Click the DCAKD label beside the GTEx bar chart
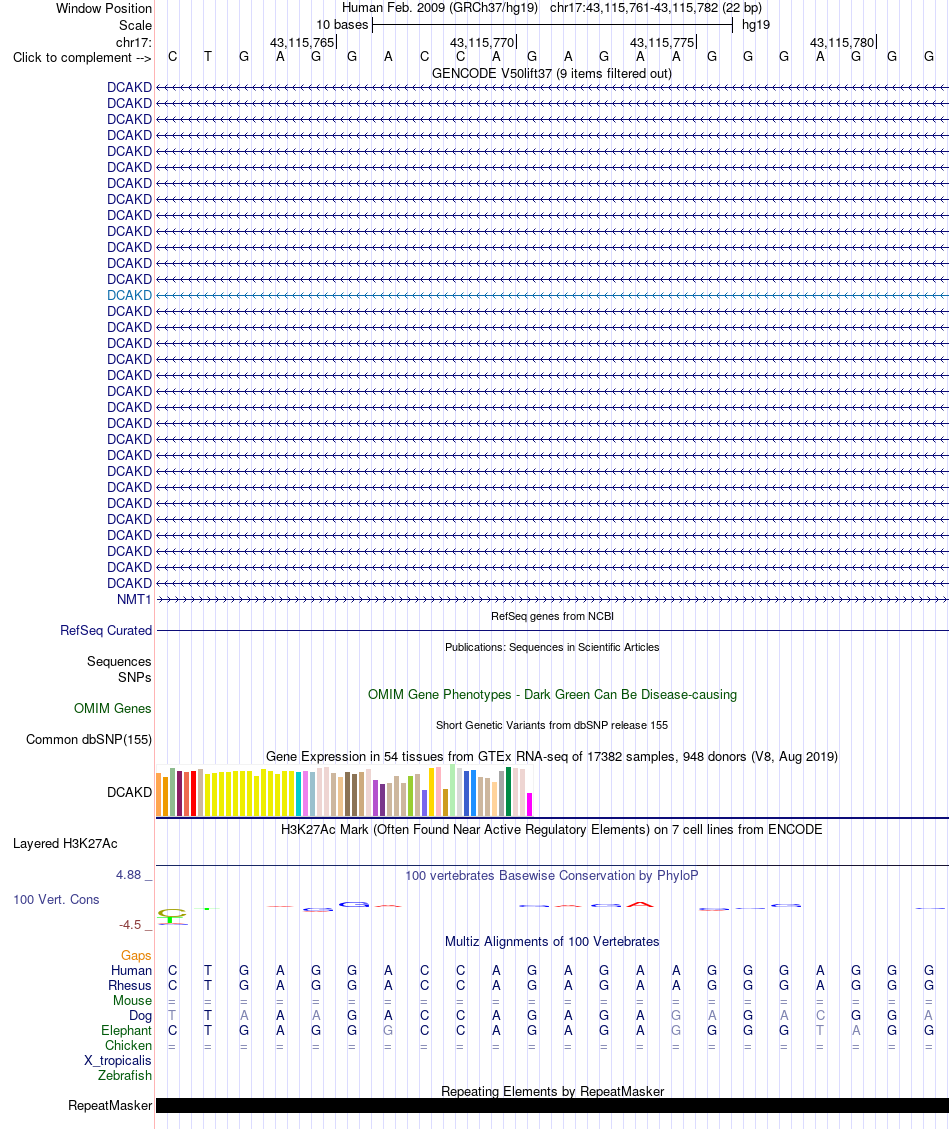The height and width of the screenshot is (1129, 950). pyautogui.click(x=130, y=792)
